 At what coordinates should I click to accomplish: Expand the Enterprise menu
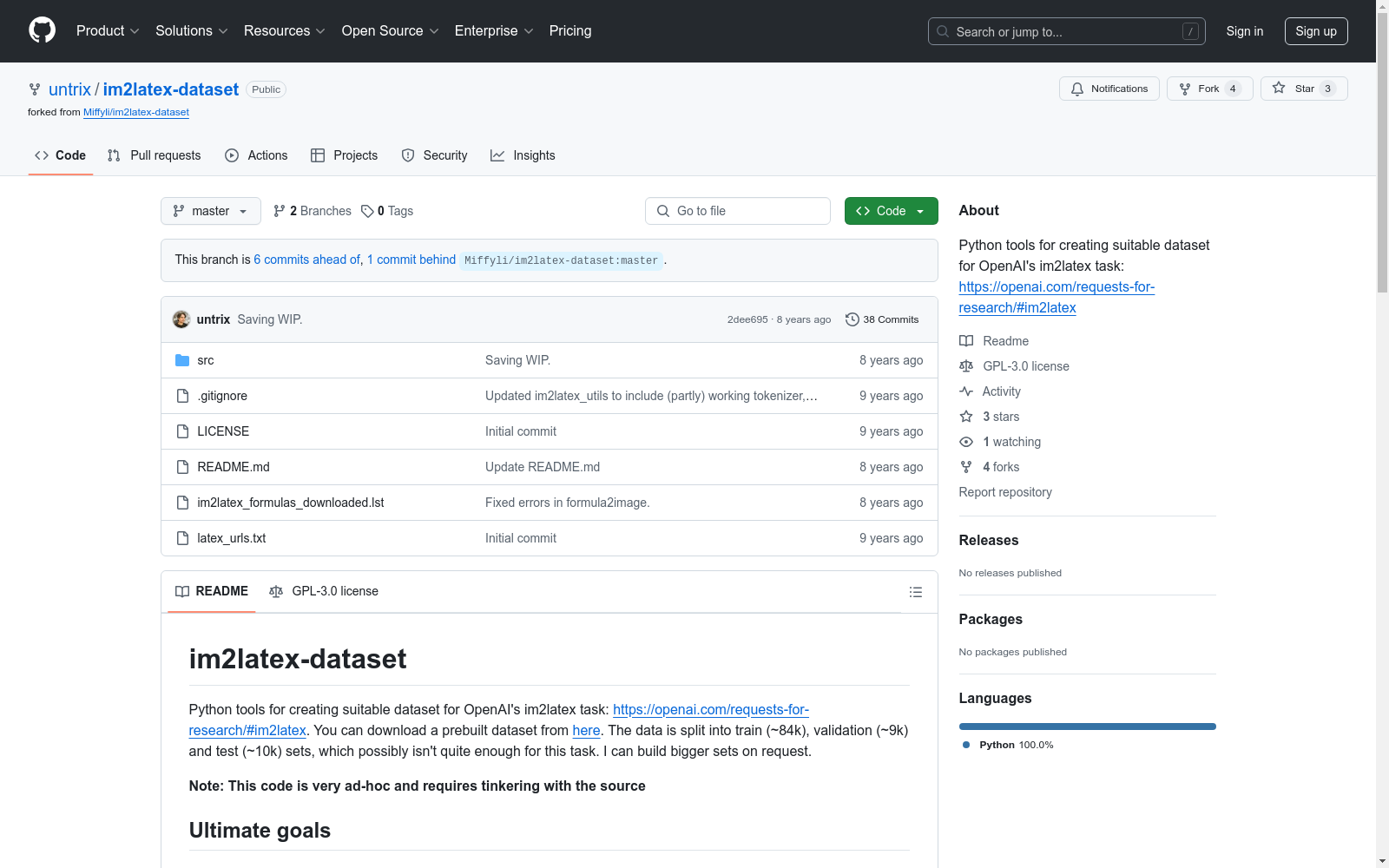pyautogui.click(x=494, y=31)
